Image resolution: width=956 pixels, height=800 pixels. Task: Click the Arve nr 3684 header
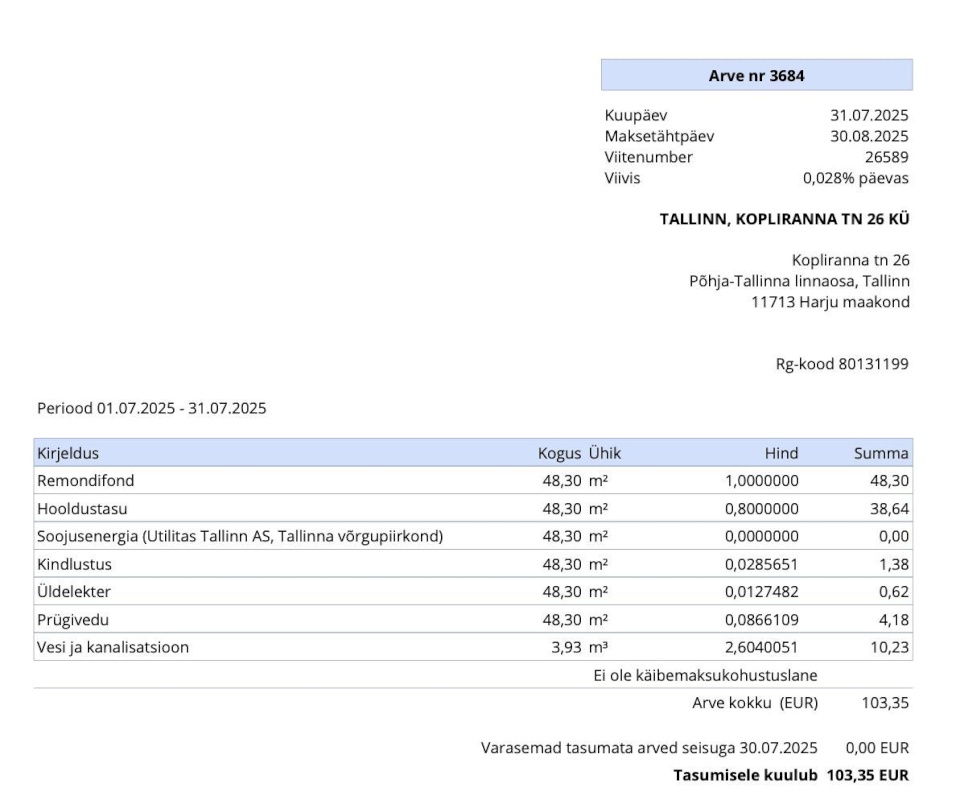click(x=756, y=75)
